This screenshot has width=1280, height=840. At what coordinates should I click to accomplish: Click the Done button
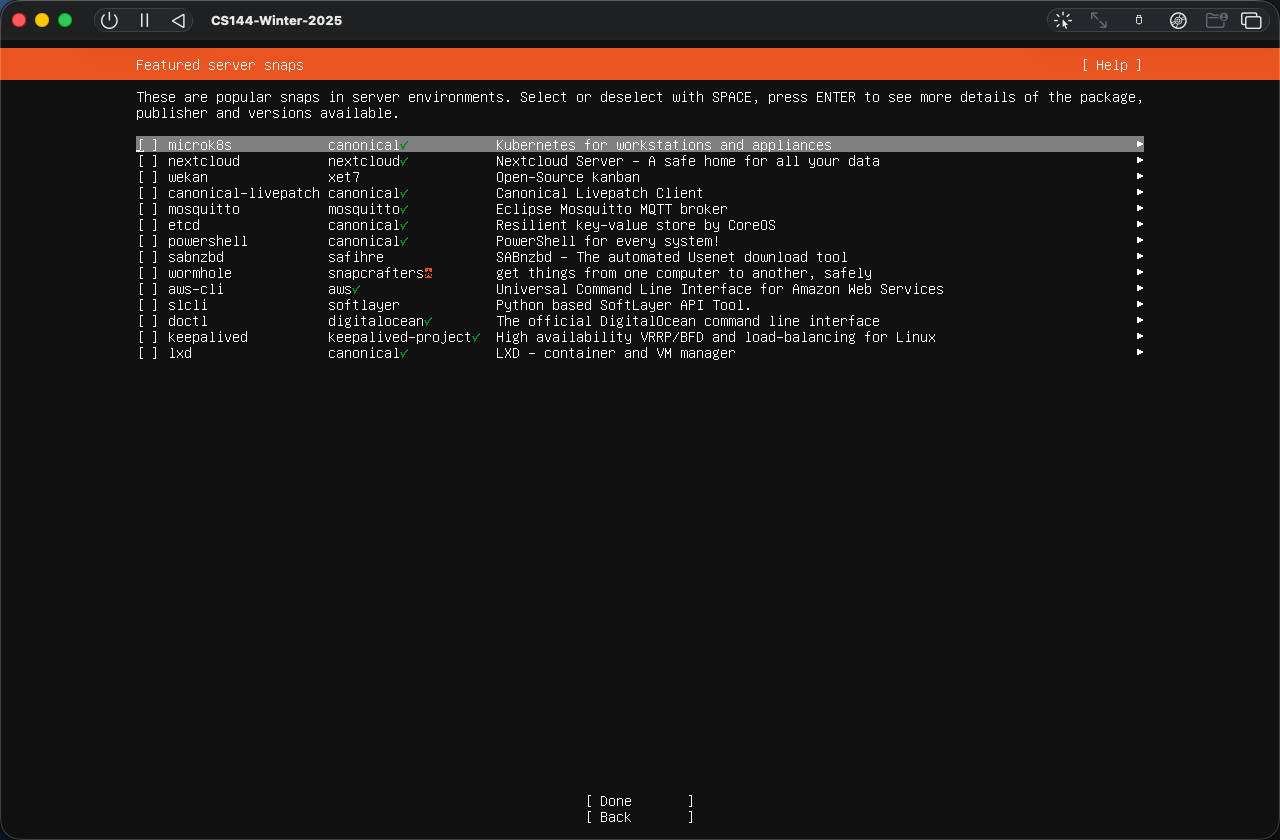pos(640,801)
